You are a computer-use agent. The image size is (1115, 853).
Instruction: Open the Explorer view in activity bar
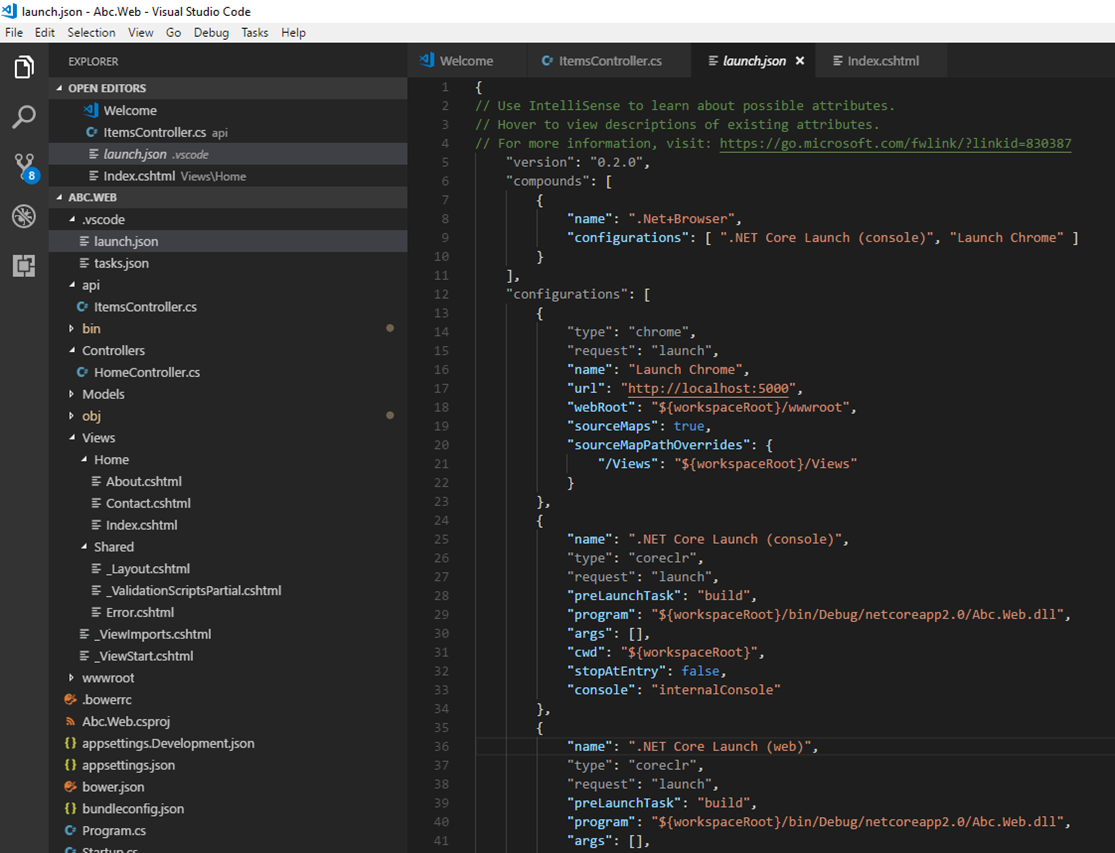pos(24,68)
